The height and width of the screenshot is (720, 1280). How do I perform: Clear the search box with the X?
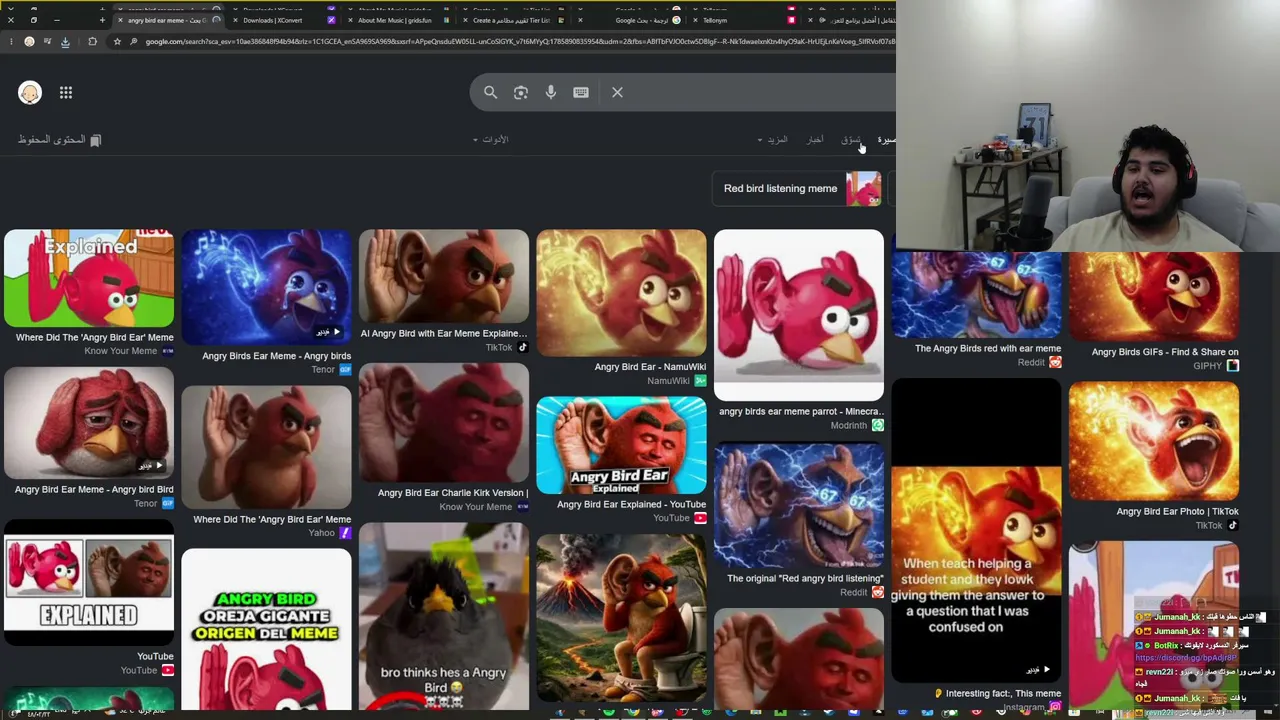point(617,92)
